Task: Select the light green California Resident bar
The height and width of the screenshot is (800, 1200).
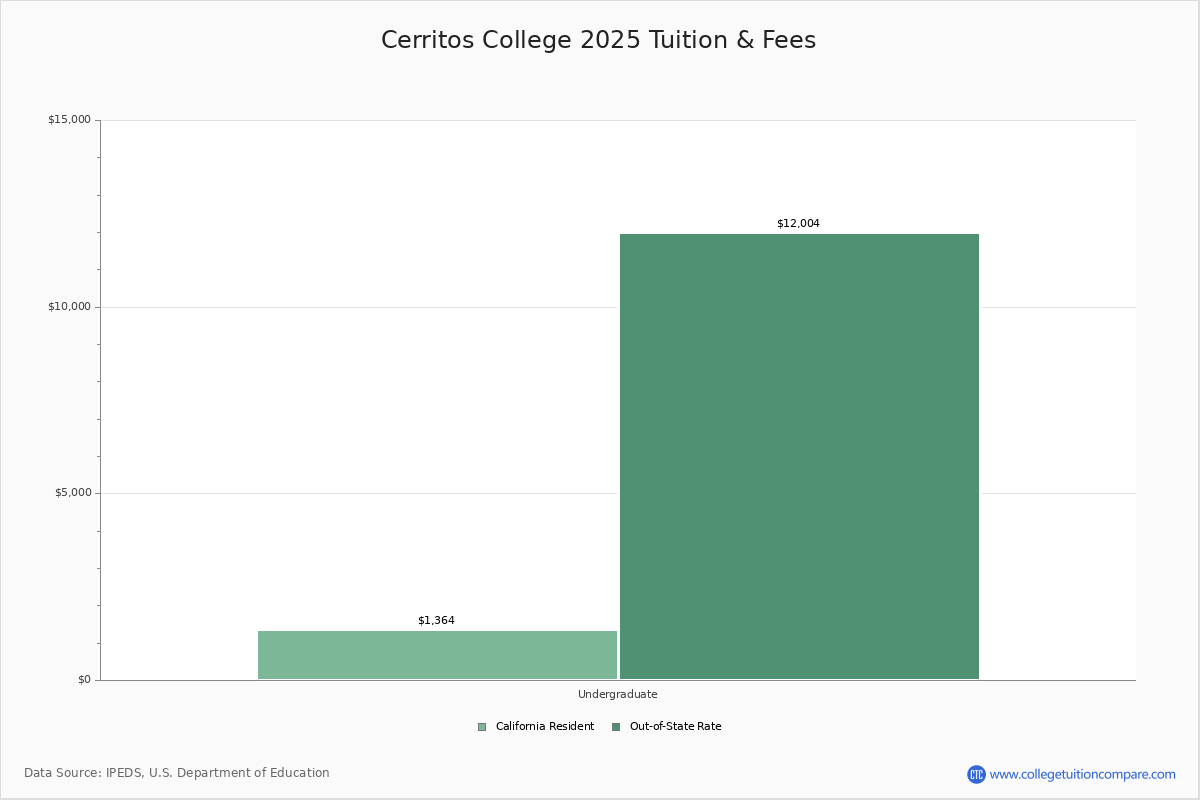Action: point(437,655)
